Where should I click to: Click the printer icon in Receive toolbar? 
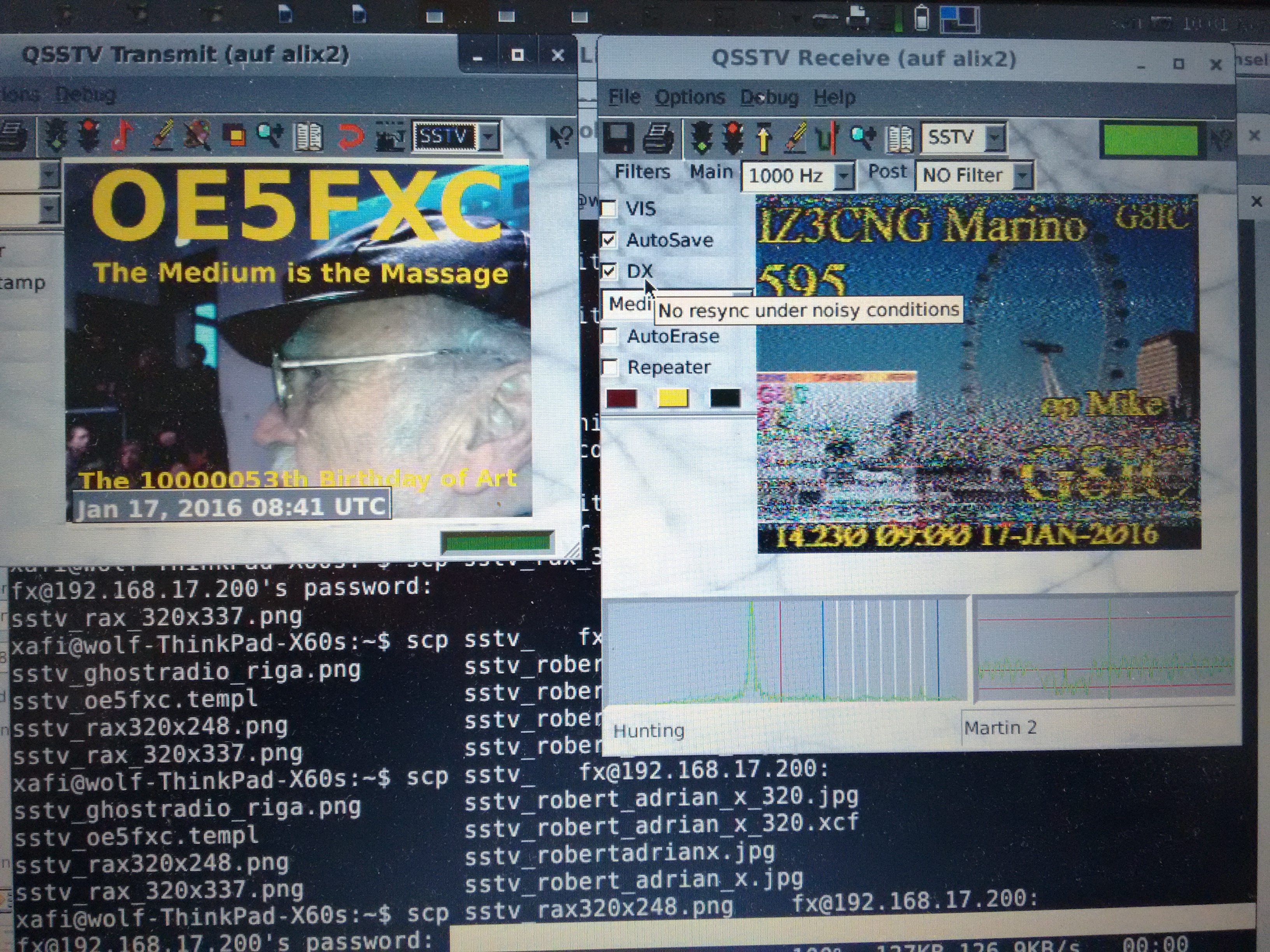pyautogui.click(x=658, y=138)
